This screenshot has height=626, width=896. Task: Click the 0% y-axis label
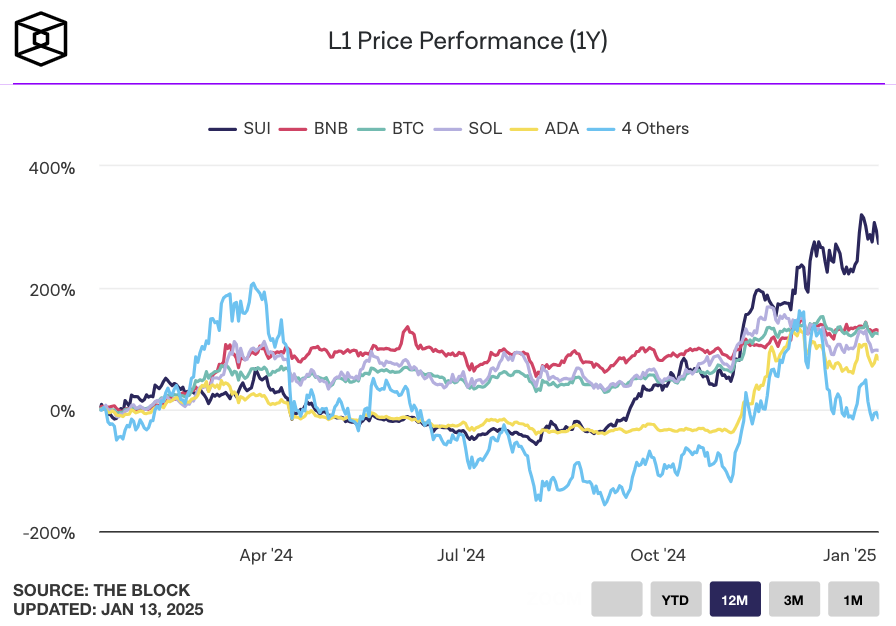pos(66,411)
